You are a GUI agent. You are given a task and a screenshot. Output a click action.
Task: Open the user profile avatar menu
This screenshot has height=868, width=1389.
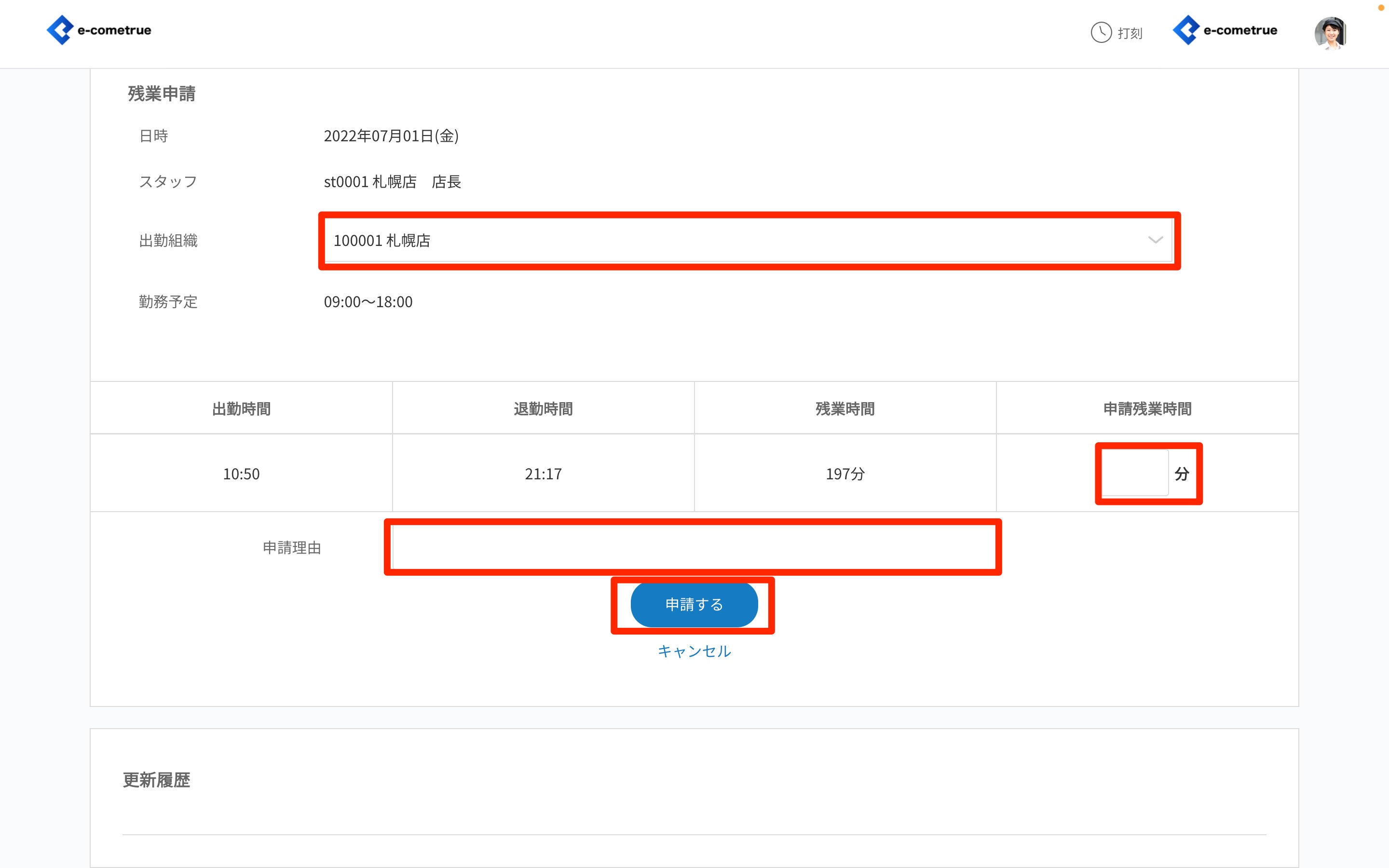point(1330,33)
